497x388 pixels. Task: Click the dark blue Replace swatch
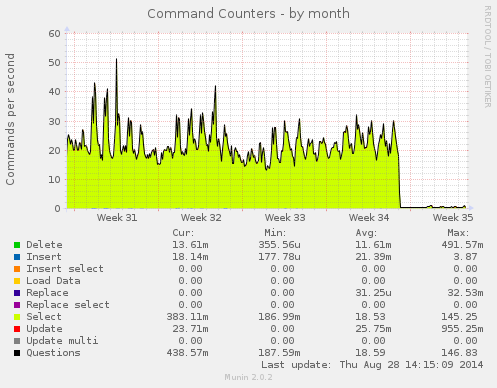click(17, 293)
